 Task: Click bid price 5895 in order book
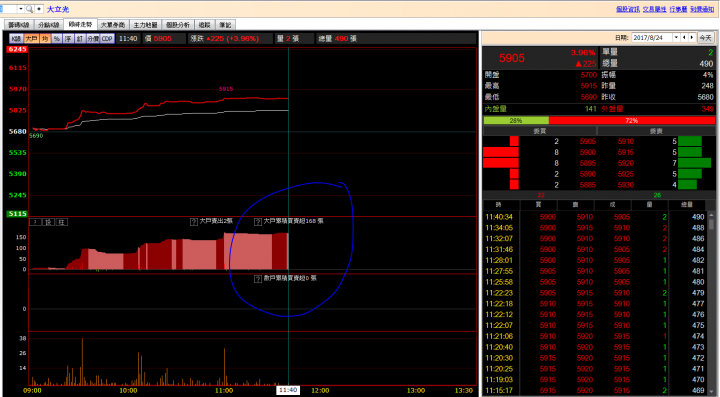588,163
